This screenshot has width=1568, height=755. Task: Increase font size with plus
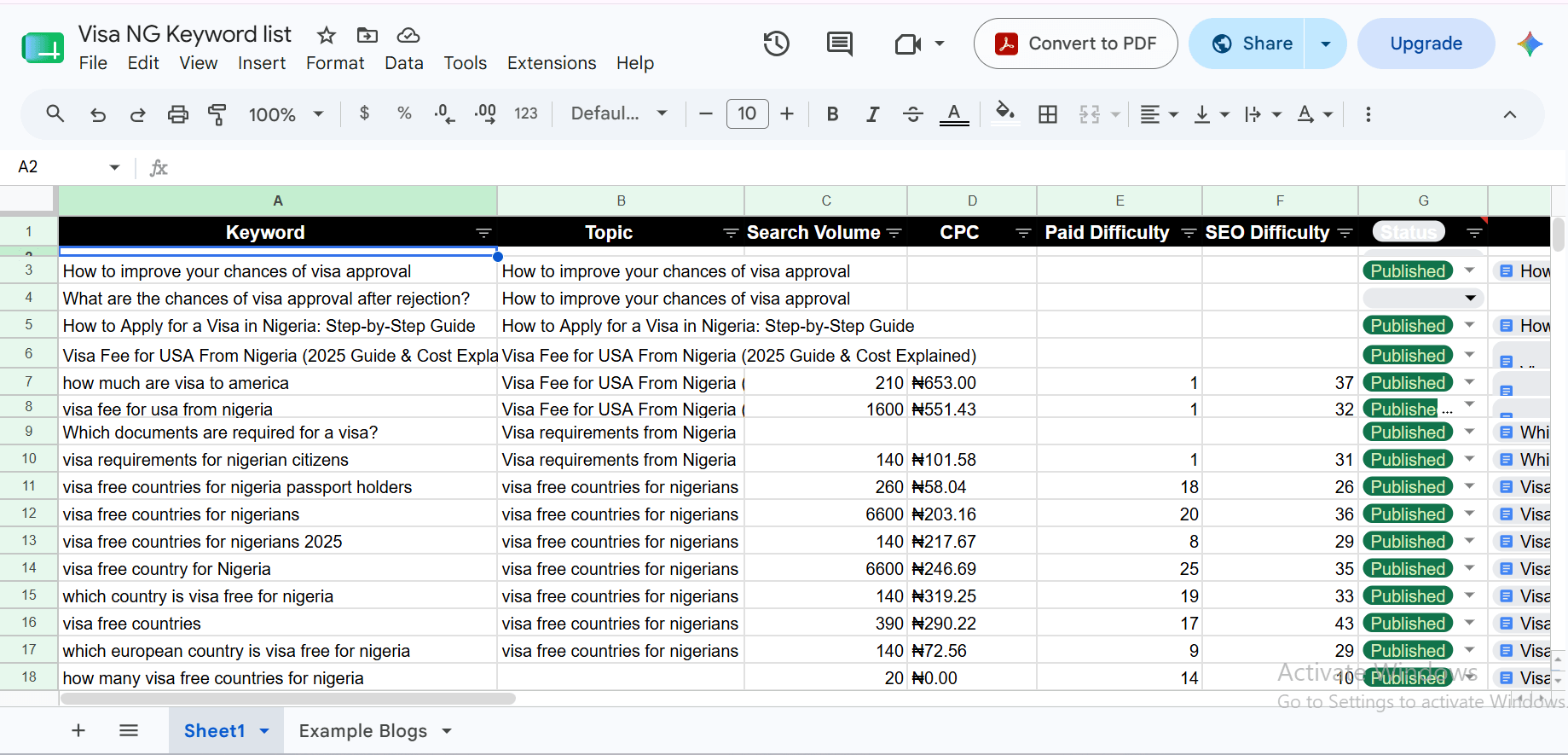click(x=787, y=113)
